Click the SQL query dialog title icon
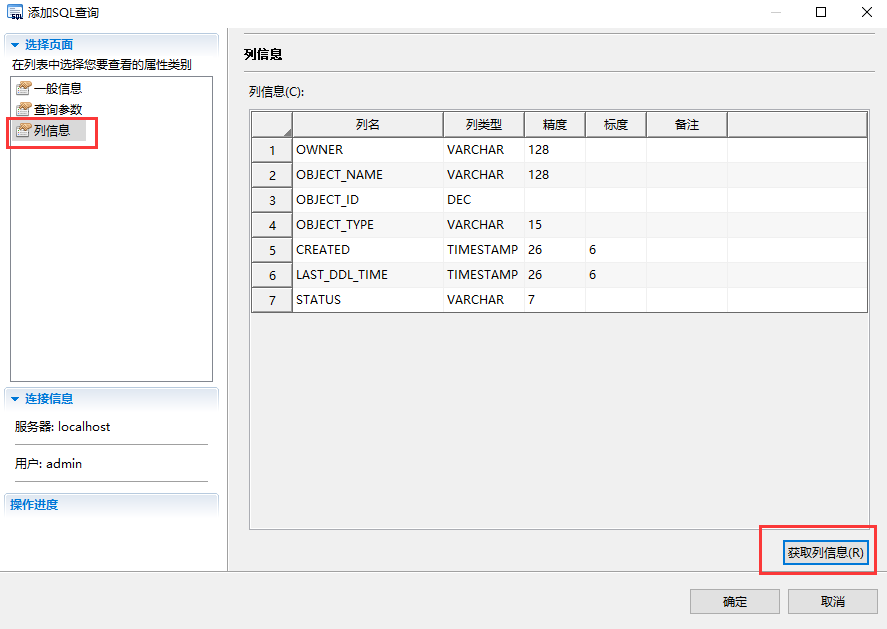The height and width of the screenshot is (629, 887). pyautogui.click(x=15, y=12)
